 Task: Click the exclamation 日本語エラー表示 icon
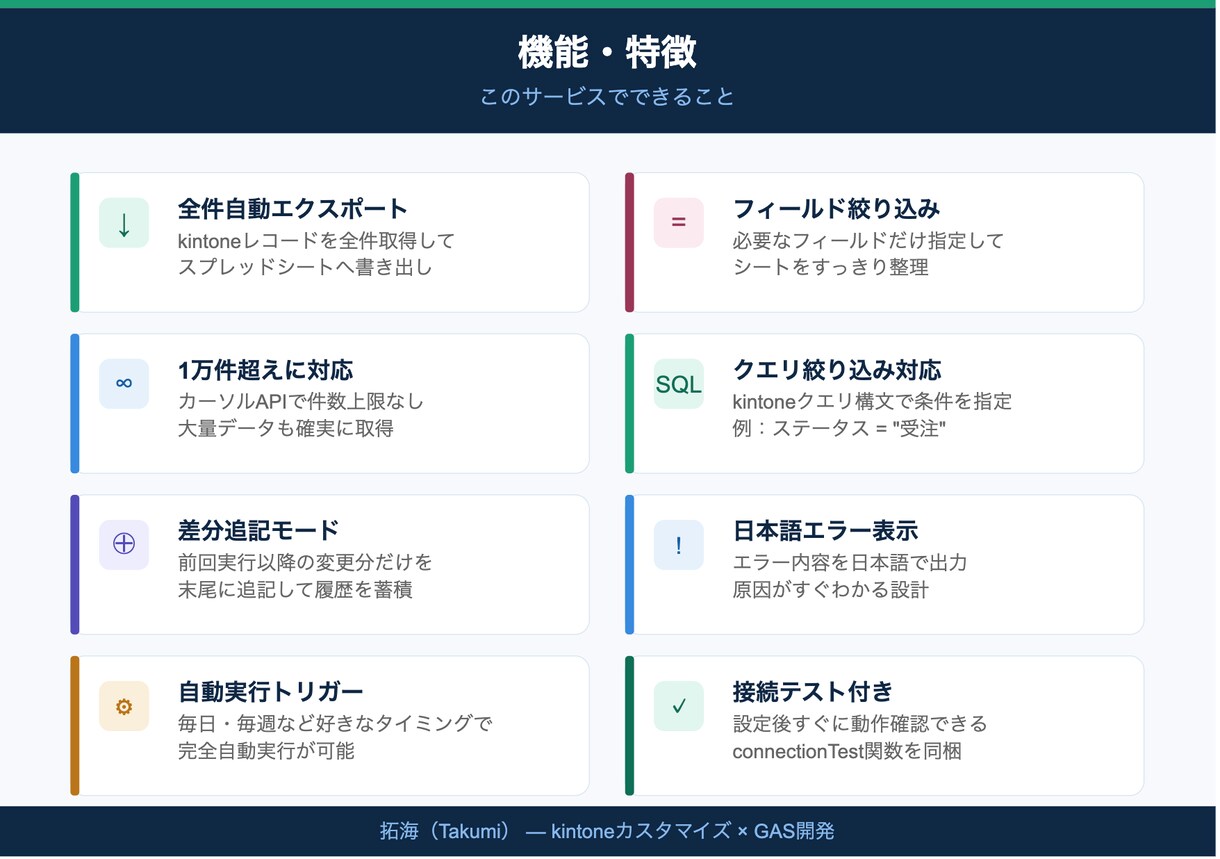pyautogui.click(x=679, y=545)
